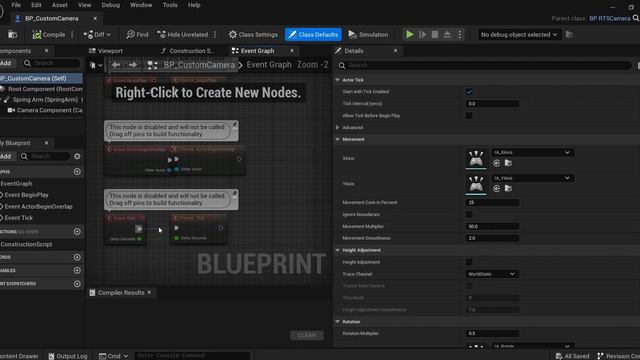The image size is (640, 360).
Task: Add a new variable with plus icon
Action: coord(77,271)
